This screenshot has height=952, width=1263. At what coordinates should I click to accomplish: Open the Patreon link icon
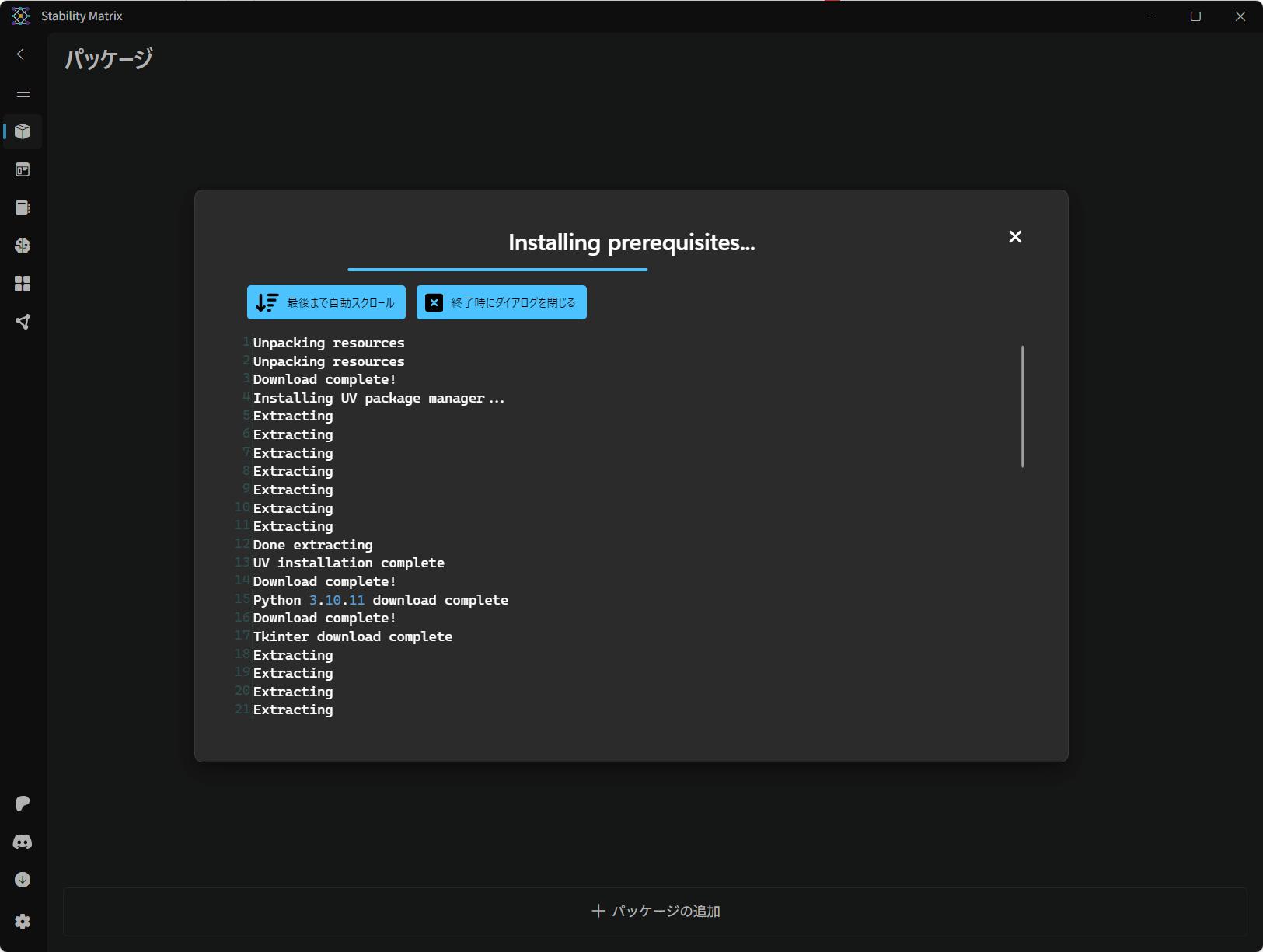(x=23, y=803)
